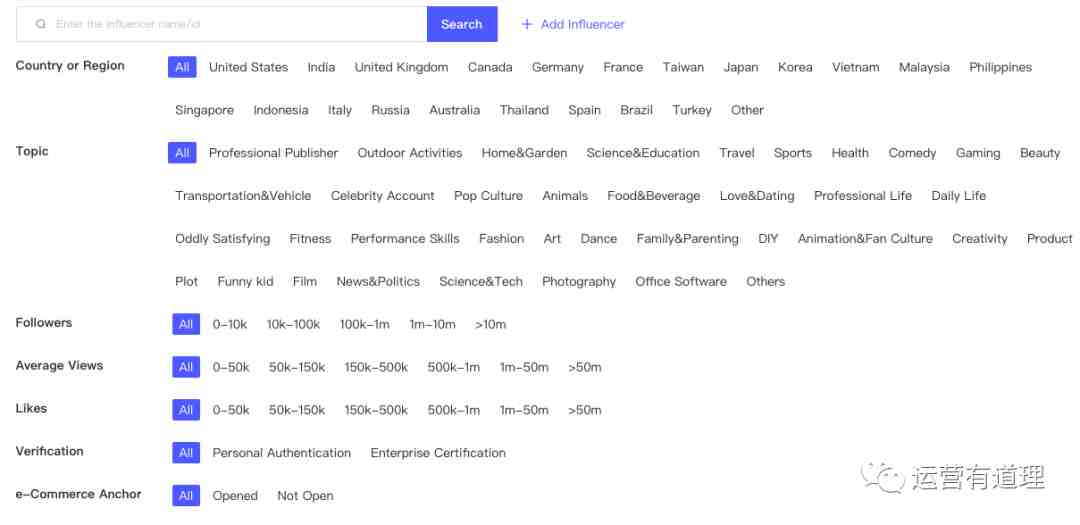Filter e-Commerce Anchor by Opened

[x=235, y=495]
